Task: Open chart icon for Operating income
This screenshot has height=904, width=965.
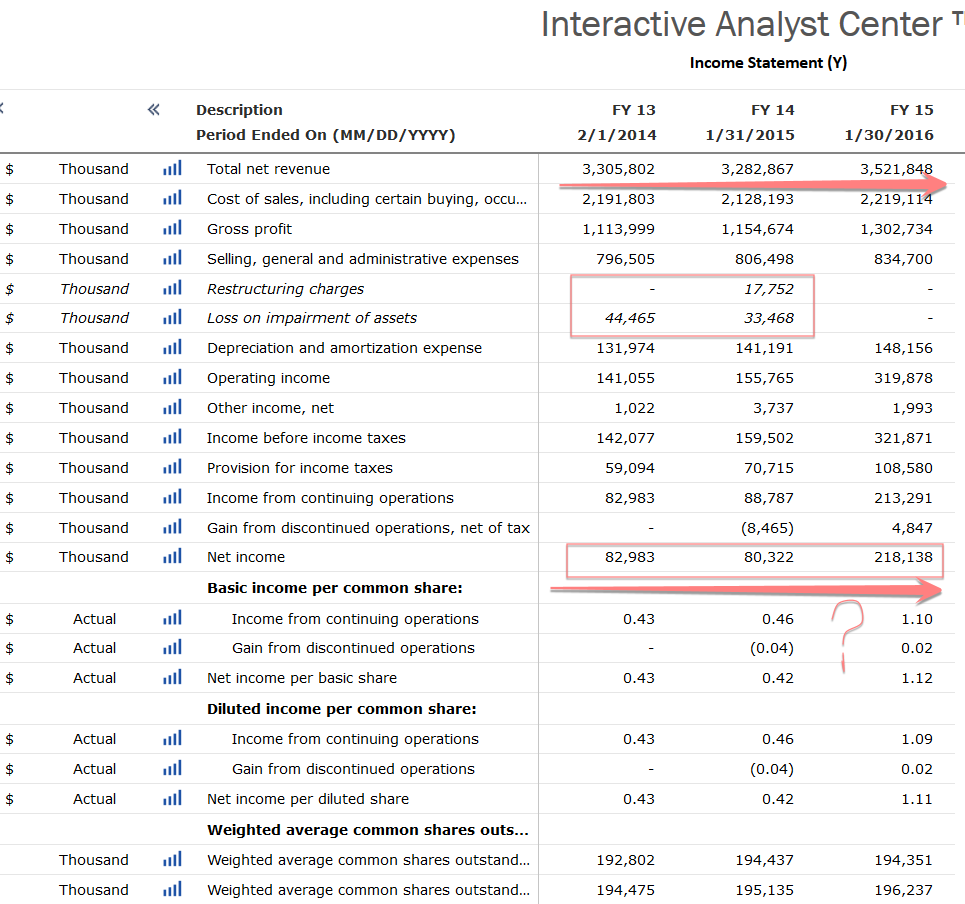Action: (172, 378)
